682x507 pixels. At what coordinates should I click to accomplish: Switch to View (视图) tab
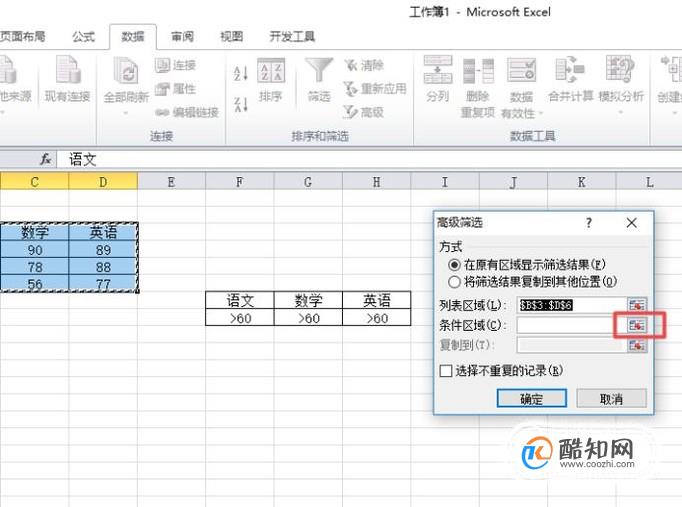tap(231, 37)
